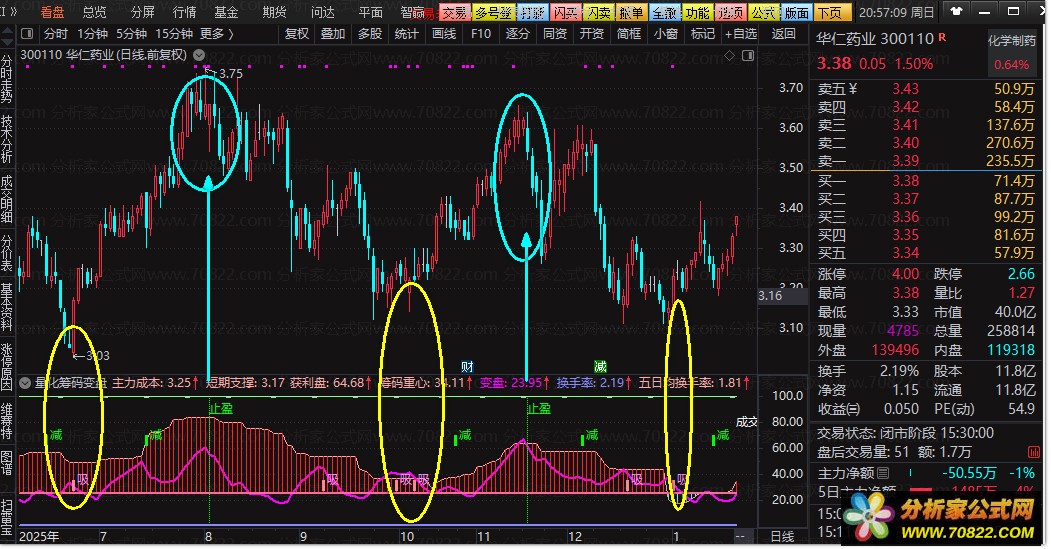Image resolution: width=1051 pixels, height=549 pixels.
Task: Click the 撤单 cancel order button
Action: [x=631, y=12]
